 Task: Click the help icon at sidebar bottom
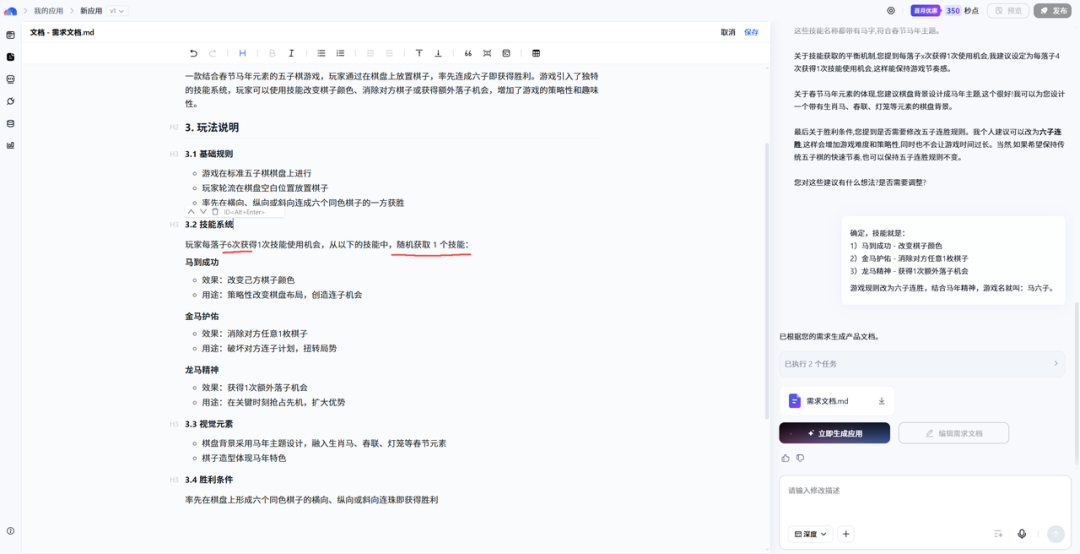(x=10, y=531)
